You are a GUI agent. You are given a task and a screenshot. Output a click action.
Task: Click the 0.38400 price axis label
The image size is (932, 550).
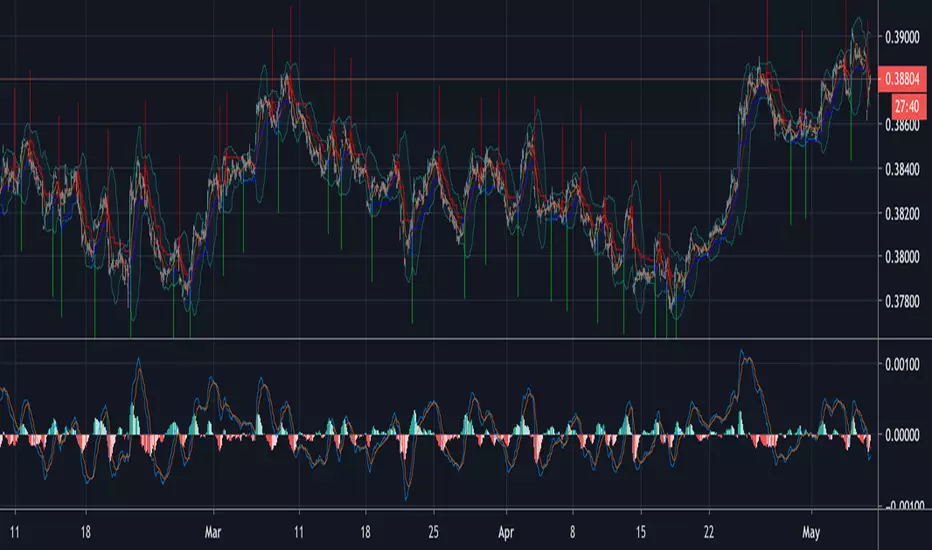902,169
